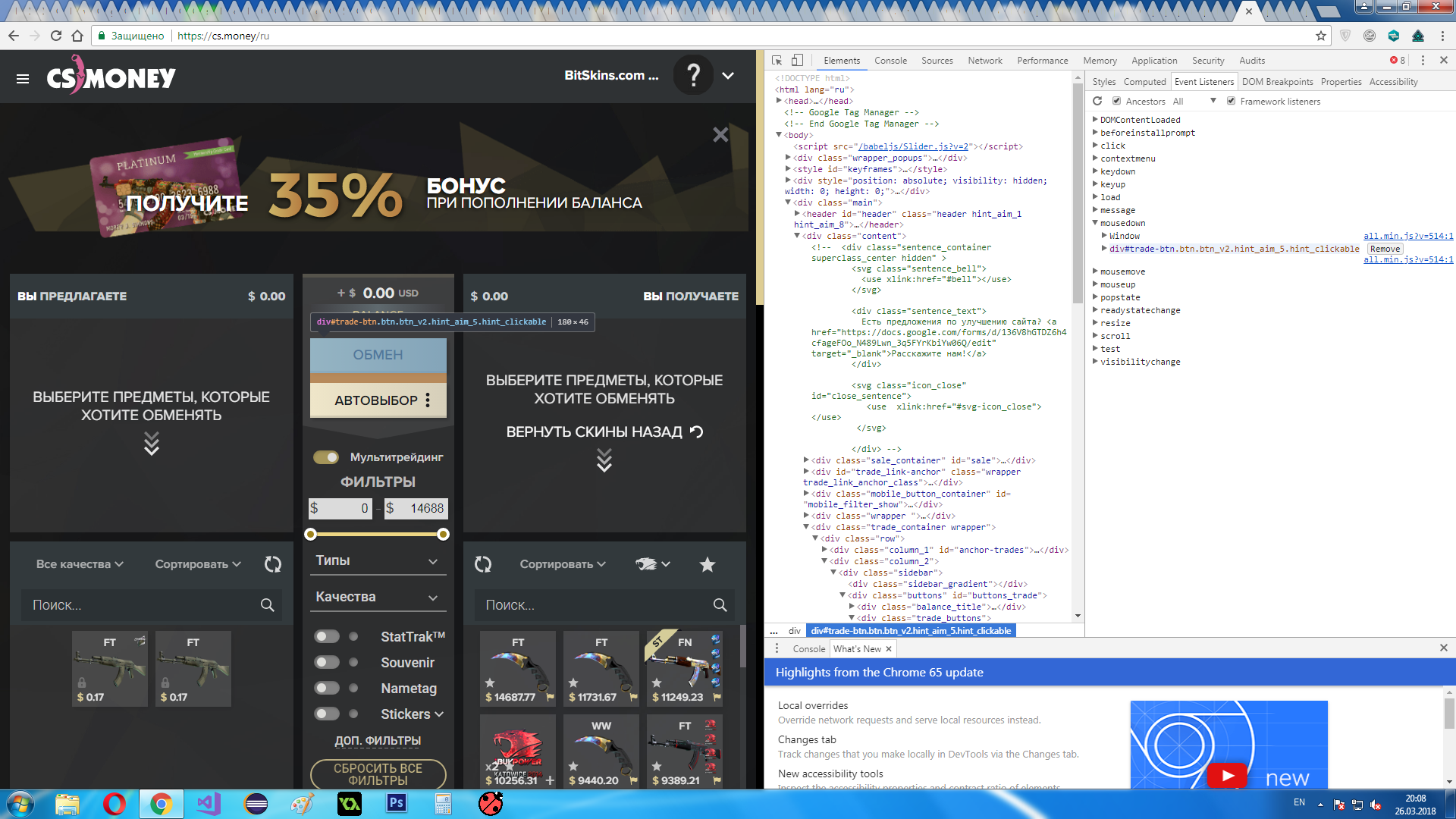The height and width of the screenshot is (819, 1456).
Task: Enable the StatTrak filter toggle
Action: (327, 637)
